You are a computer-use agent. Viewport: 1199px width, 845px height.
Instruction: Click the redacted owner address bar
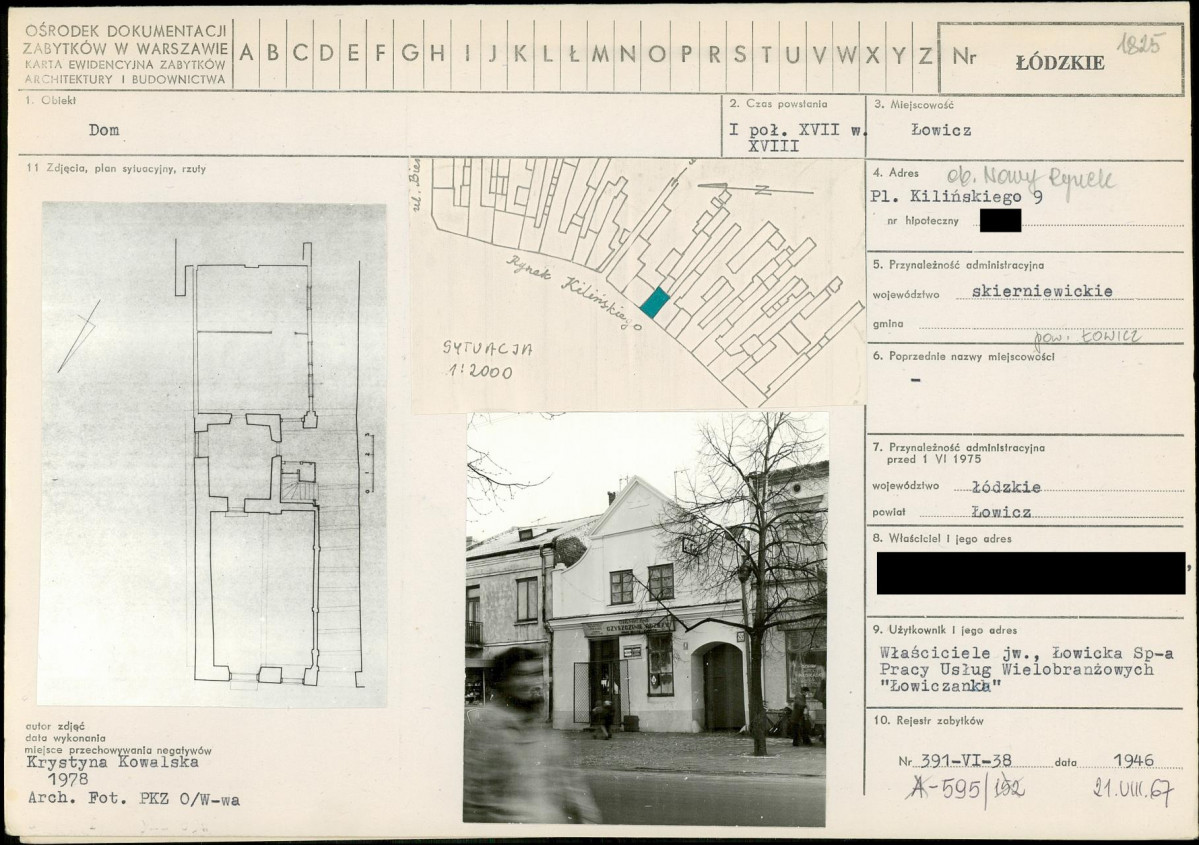coord(1031,574)
